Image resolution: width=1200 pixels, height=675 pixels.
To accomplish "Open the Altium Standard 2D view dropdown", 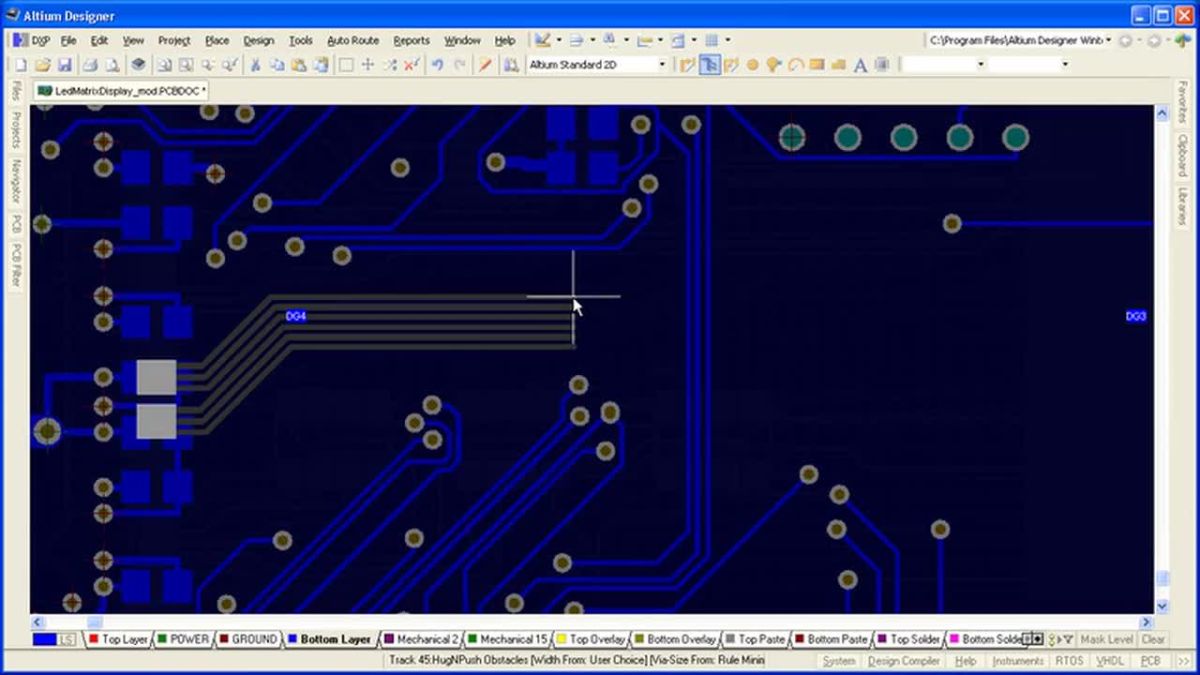I will point(662,64).
